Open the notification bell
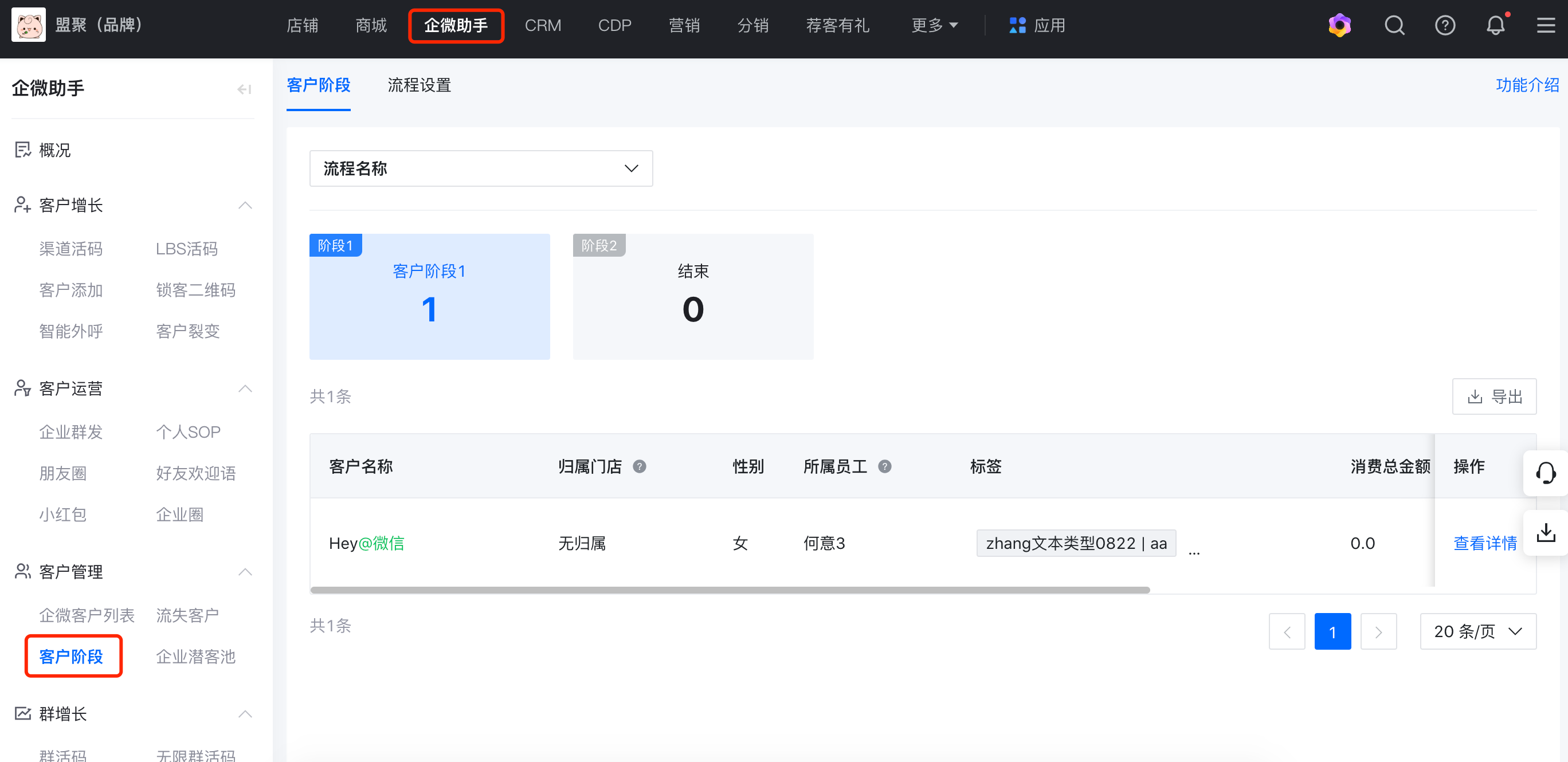This screenshot has width=1568, height=762. tap(1495, 25)
